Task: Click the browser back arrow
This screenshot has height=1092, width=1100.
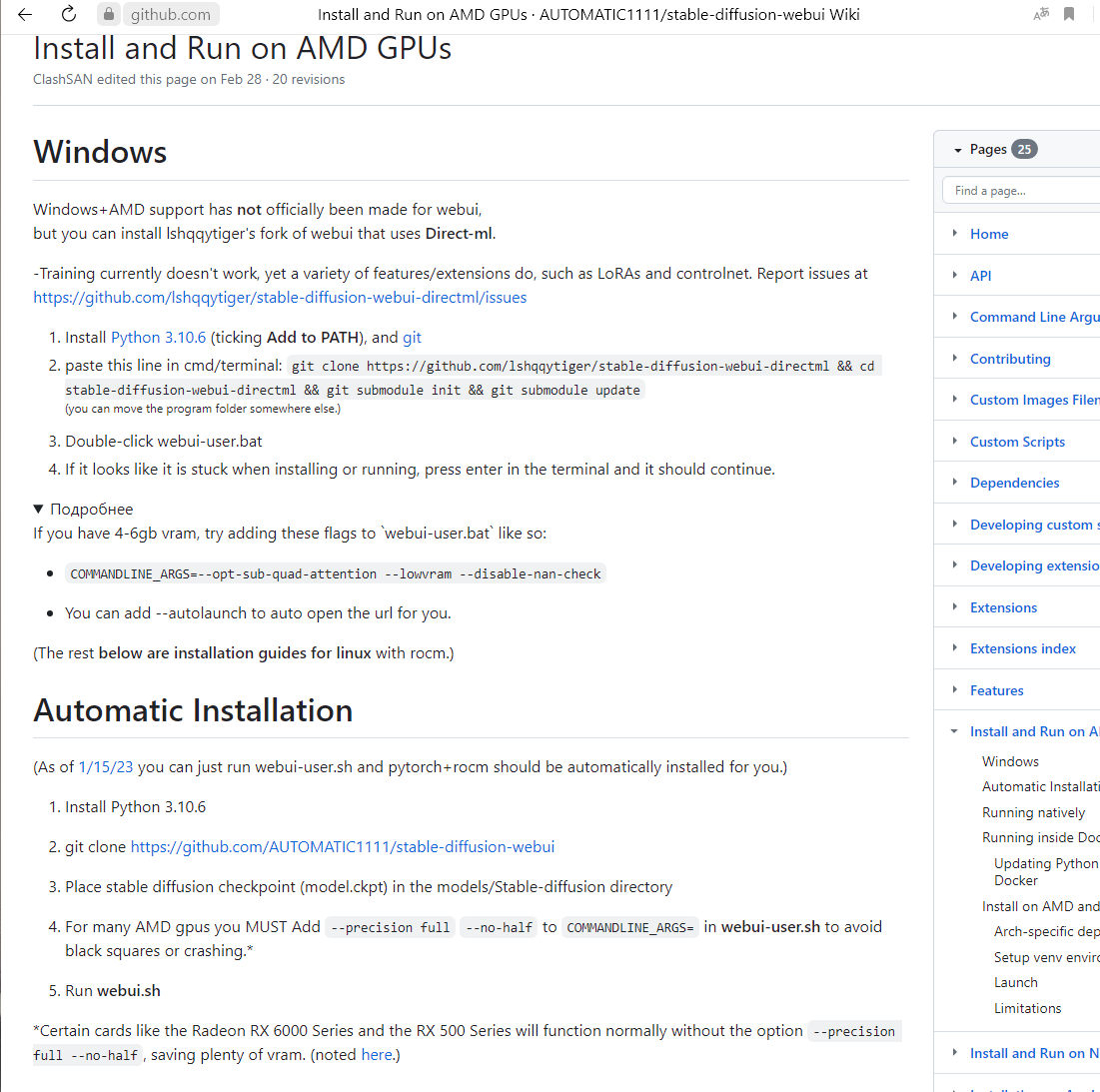Action: [x=25, y=14]
